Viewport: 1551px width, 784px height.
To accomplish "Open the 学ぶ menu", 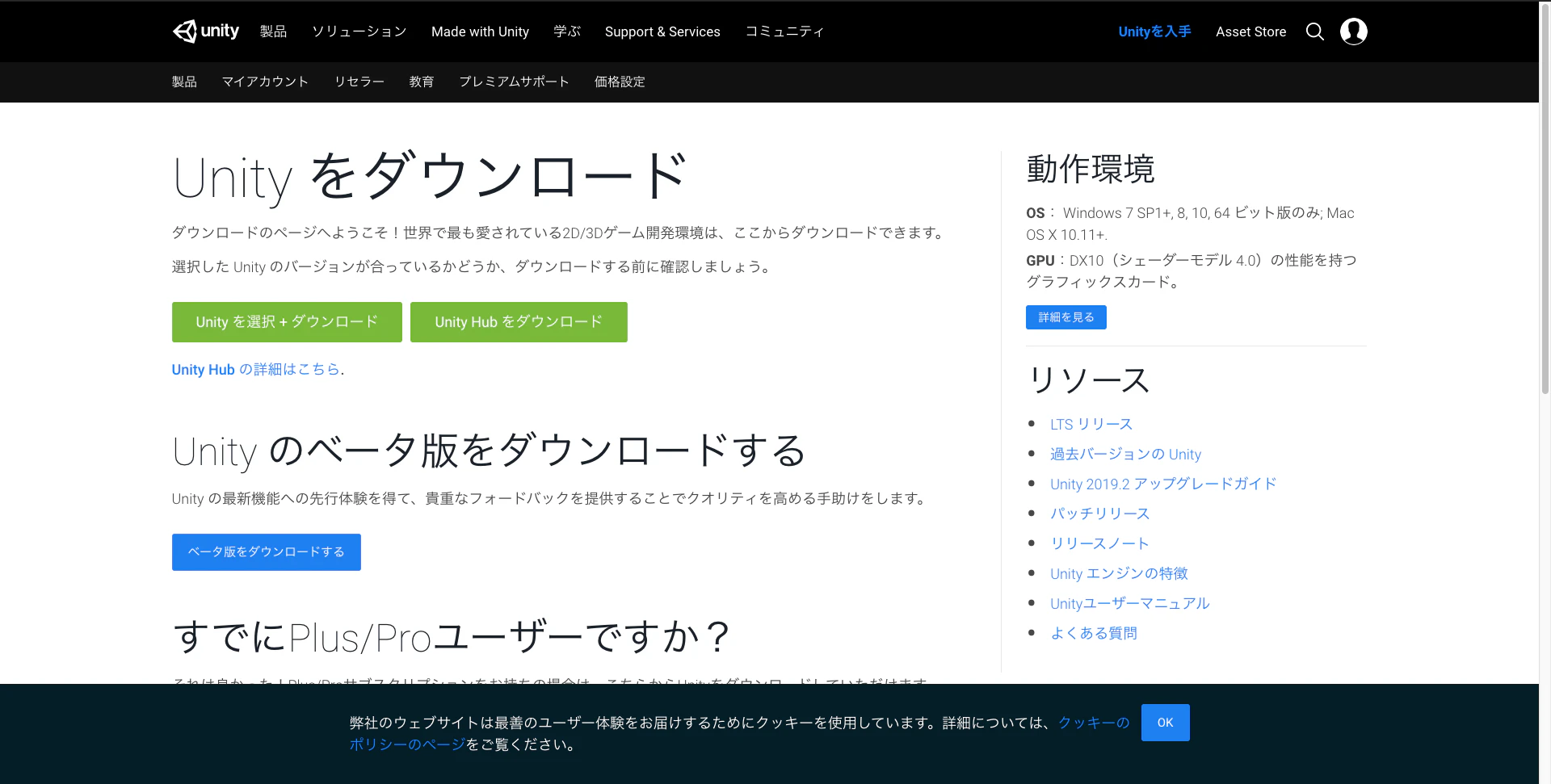I will [x=567, y=31].
